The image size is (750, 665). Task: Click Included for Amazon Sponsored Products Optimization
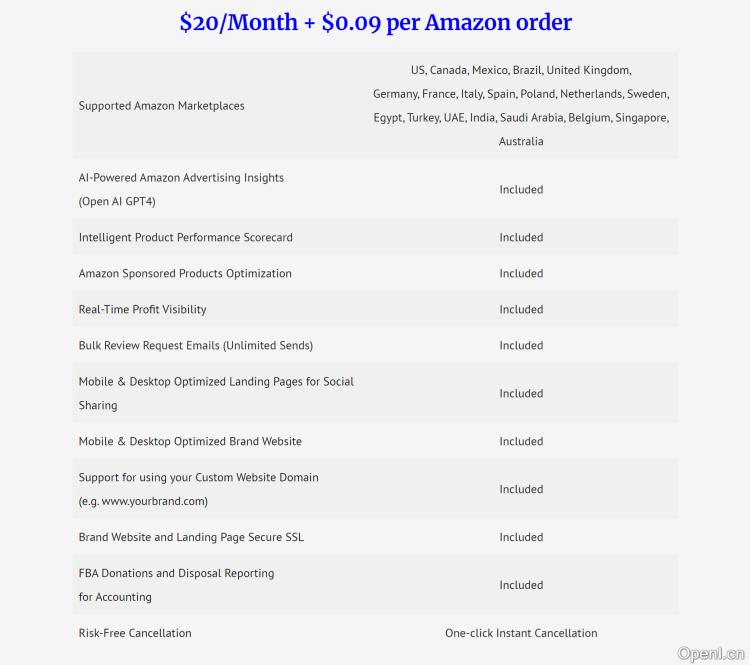[x=521, y=274]
